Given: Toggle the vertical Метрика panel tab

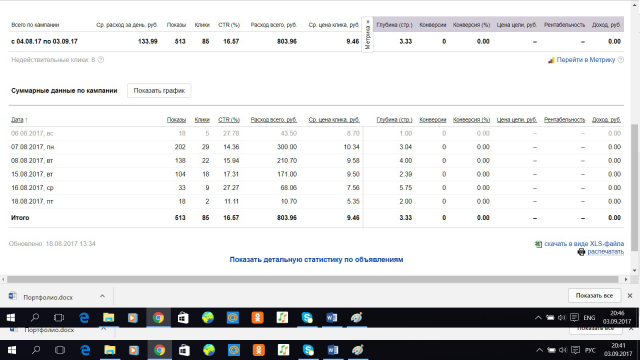Looking at the screenshot, I should pos(367,35).
